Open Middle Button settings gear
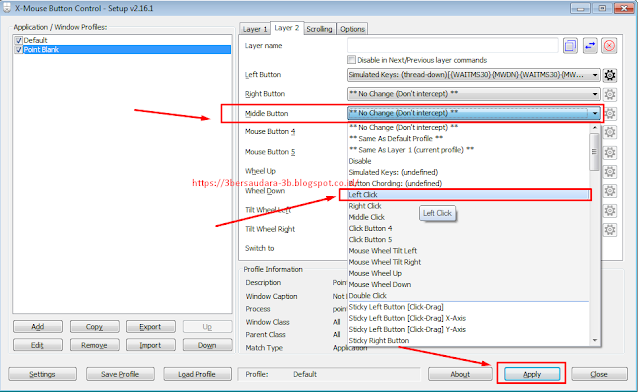 pos(610,113)
